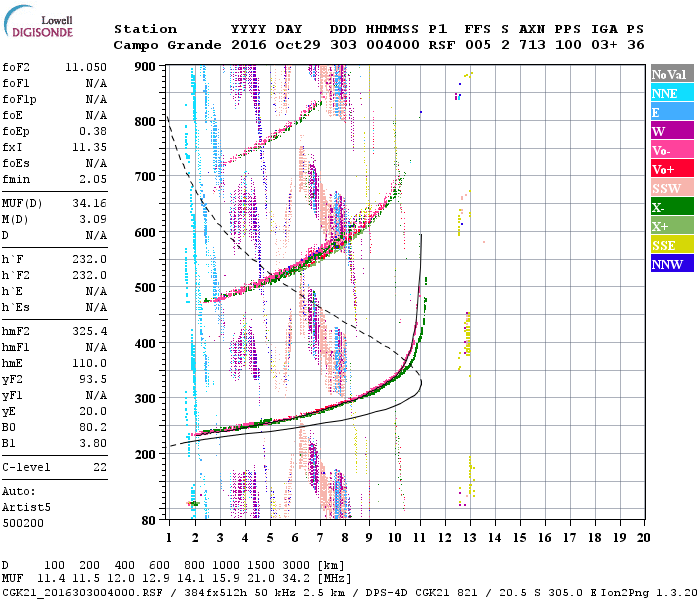This screenshot has width=700, height=600.
Task: Select the SSE yellow legend swatch
Action: [672, 245]
